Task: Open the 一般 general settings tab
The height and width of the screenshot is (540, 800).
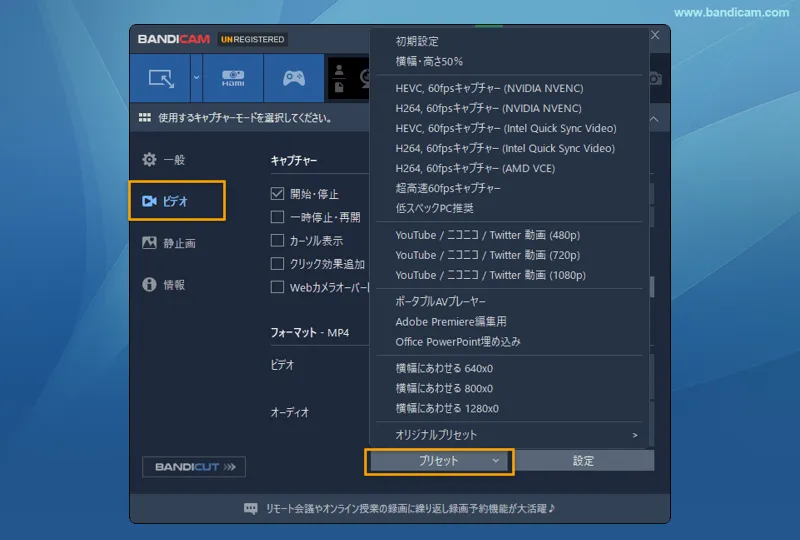Action: pyautogui.click(x=164, y=160)
